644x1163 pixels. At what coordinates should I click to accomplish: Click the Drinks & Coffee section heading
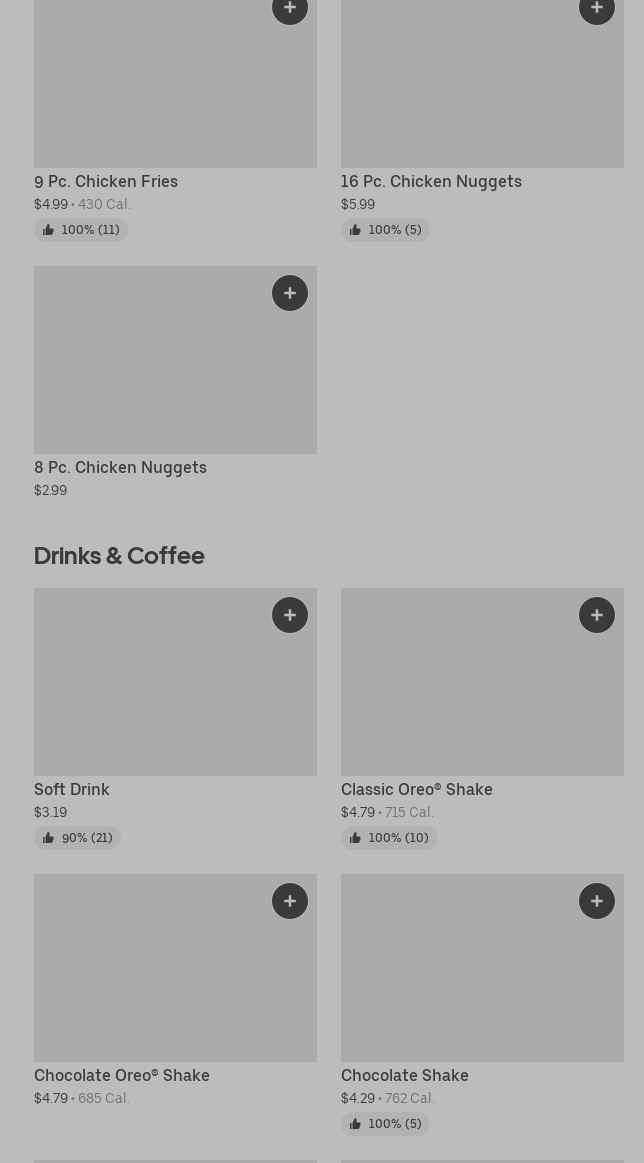pos(119,556)
